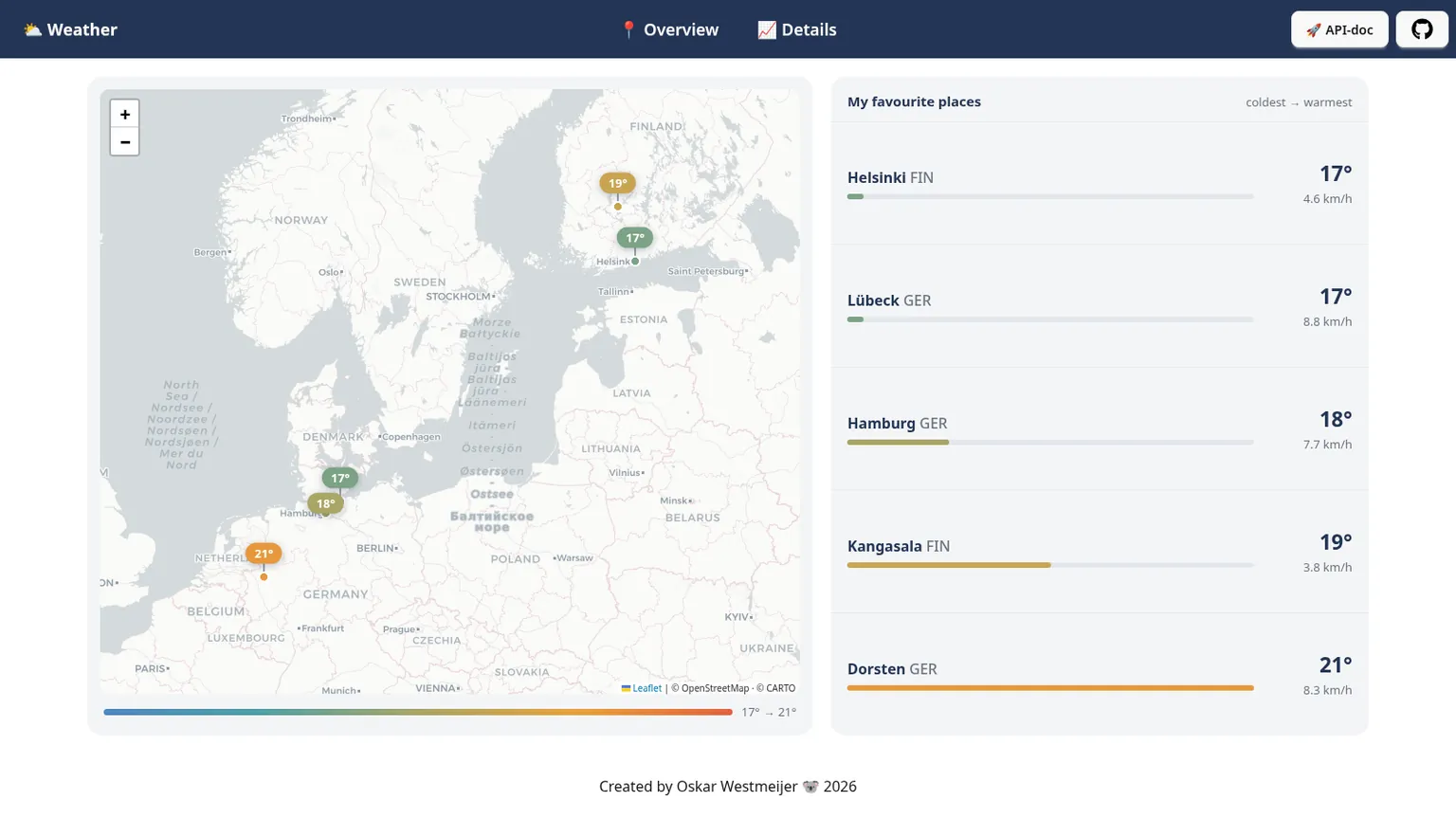This screenshot has width=1456, height=819.
Task: Click the 7.7 km/h wind value
Action: coord(1327,445)
